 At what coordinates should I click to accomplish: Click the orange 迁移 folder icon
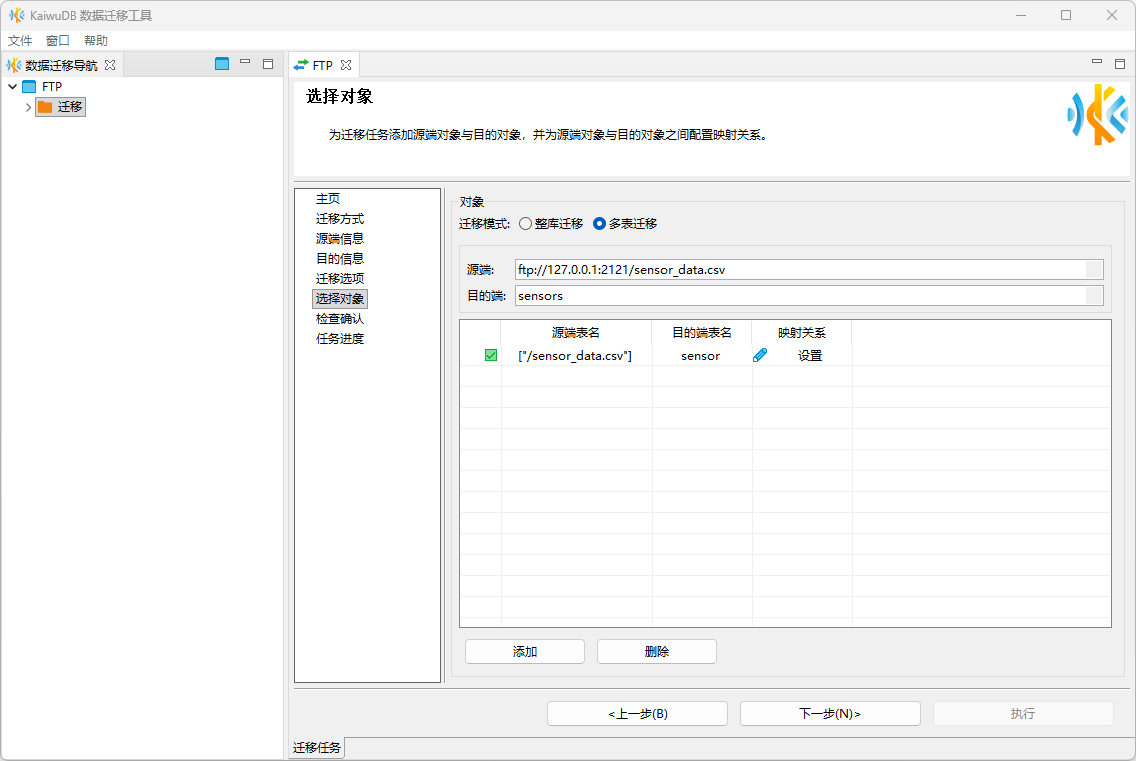pyautogui.click(x=45, y=107)
